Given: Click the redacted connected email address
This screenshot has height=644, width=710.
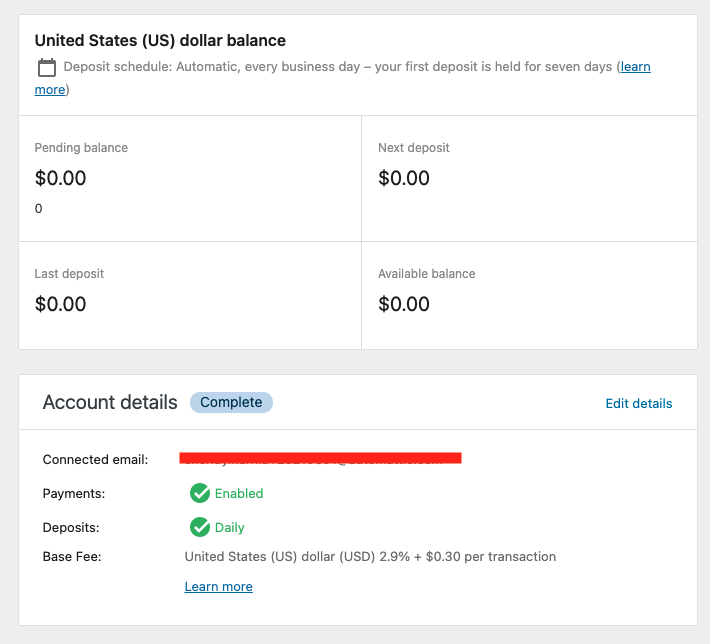Looking at the screenshot, I should click(320, 458).
